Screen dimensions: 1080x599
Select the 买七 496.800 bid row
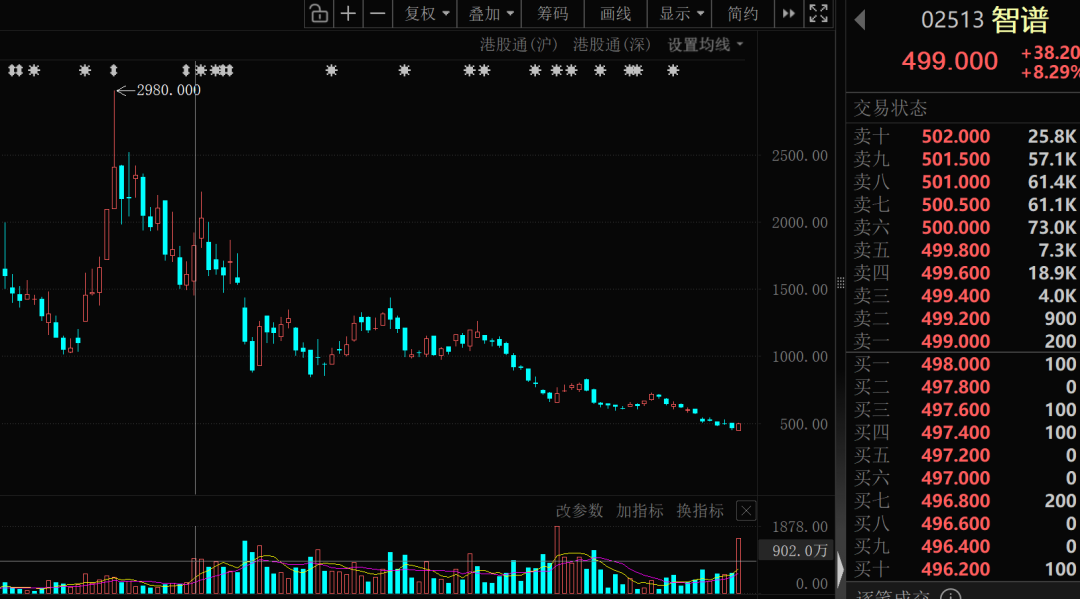point(964,501)
